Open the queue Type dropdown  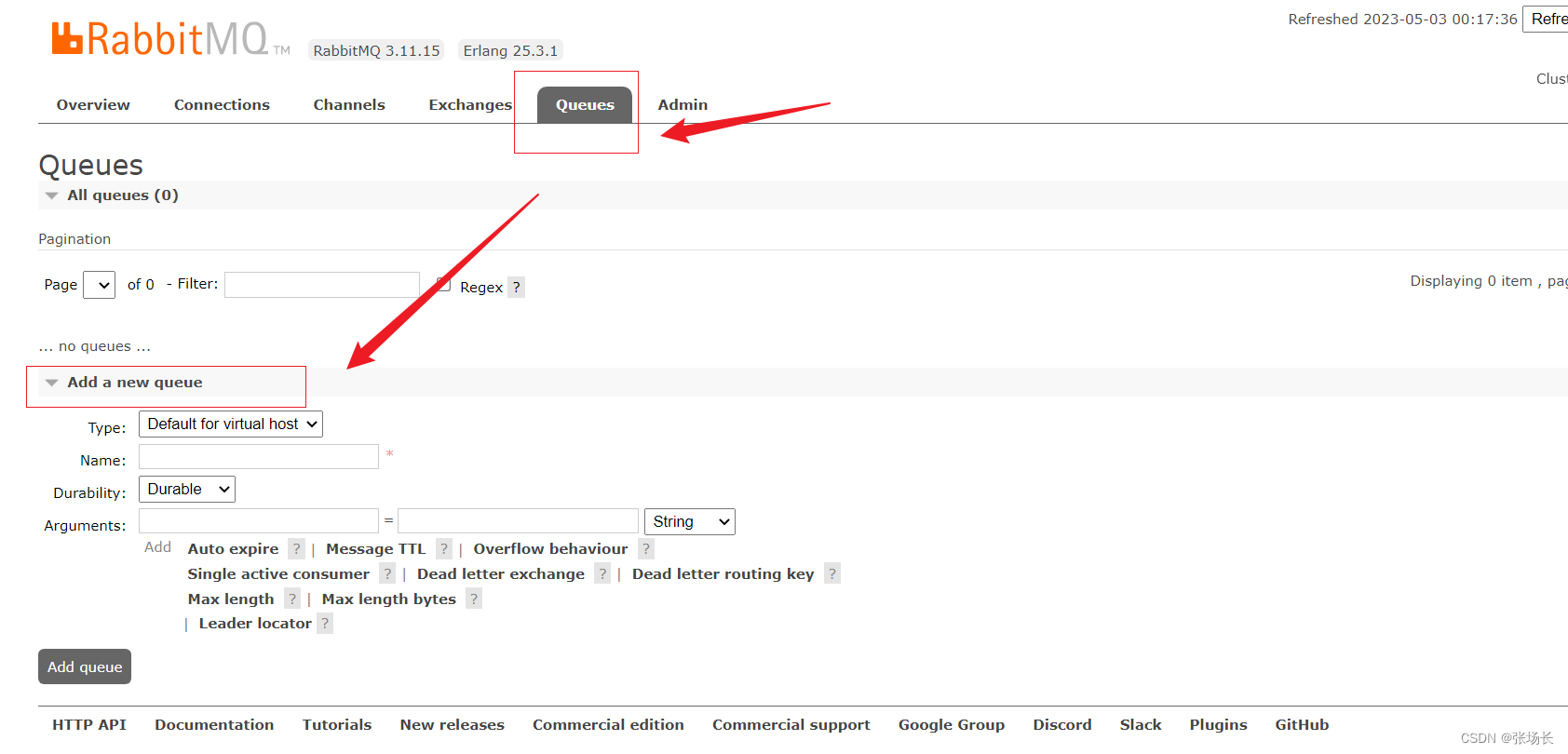point(231,424)
